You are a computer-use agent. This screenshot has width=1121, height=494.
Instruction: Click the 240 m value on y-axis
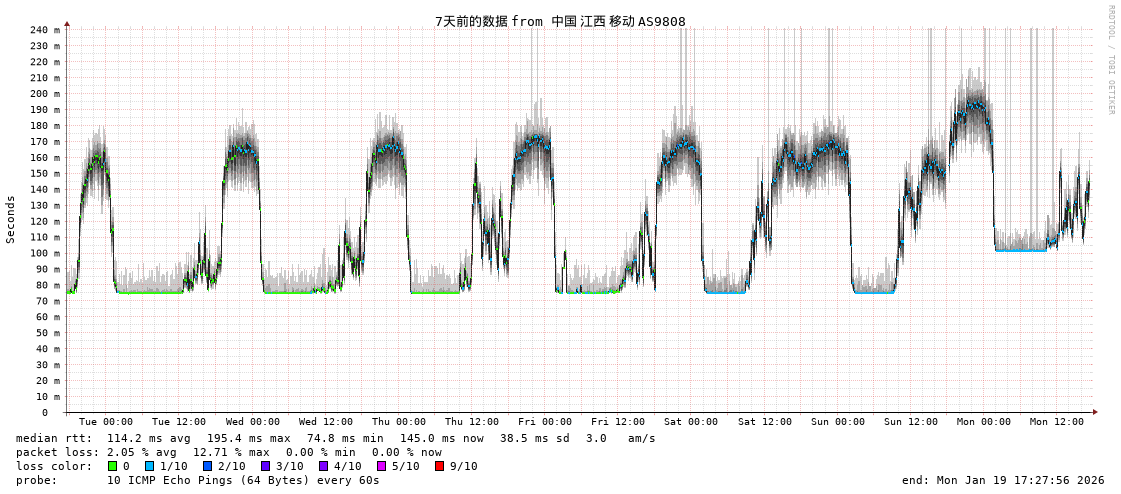tap(43, 30)
